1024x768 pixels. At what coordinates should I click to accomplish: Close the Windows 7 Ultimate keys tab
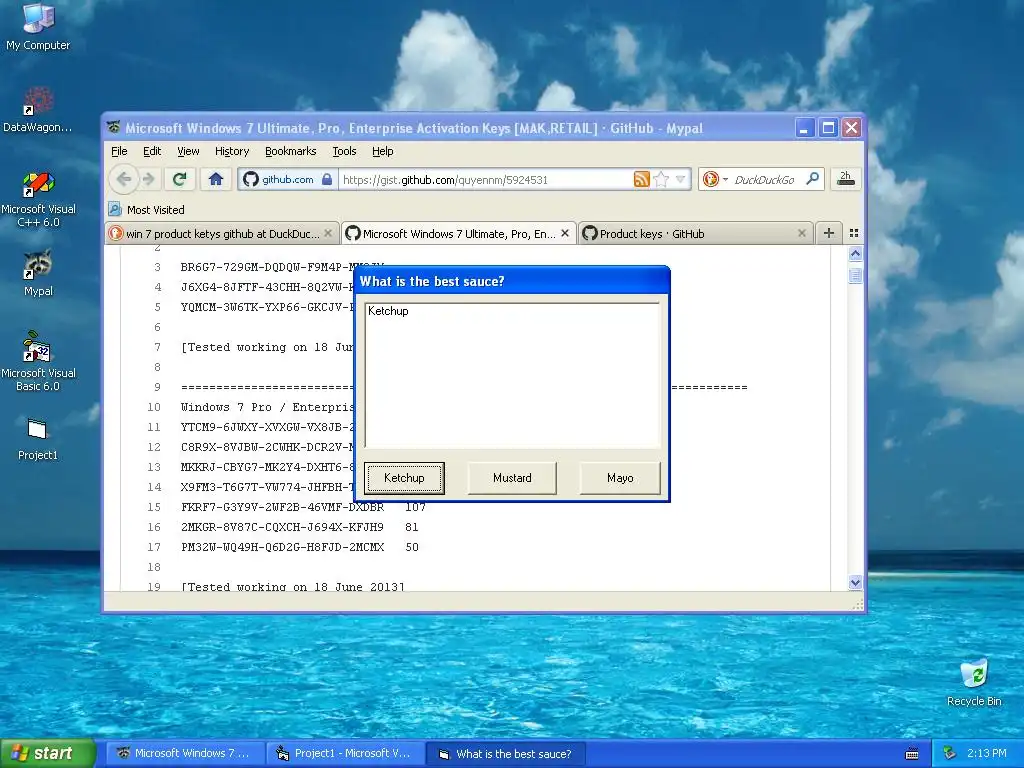point(565,233)
